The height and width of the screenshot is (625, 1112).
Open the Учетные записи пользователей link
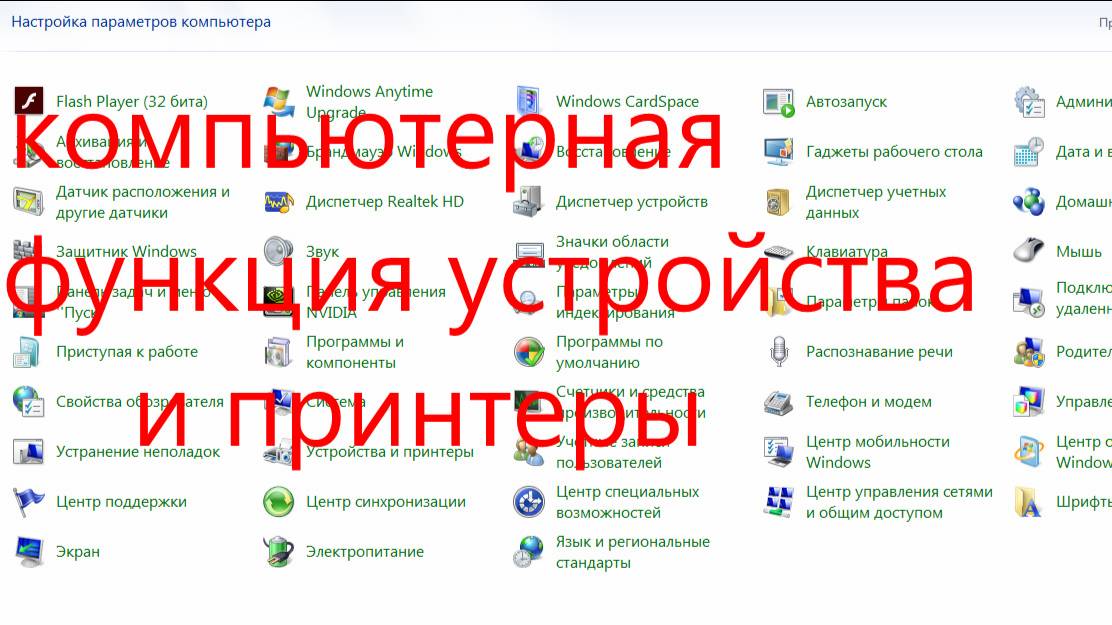(x=613, y=452)
